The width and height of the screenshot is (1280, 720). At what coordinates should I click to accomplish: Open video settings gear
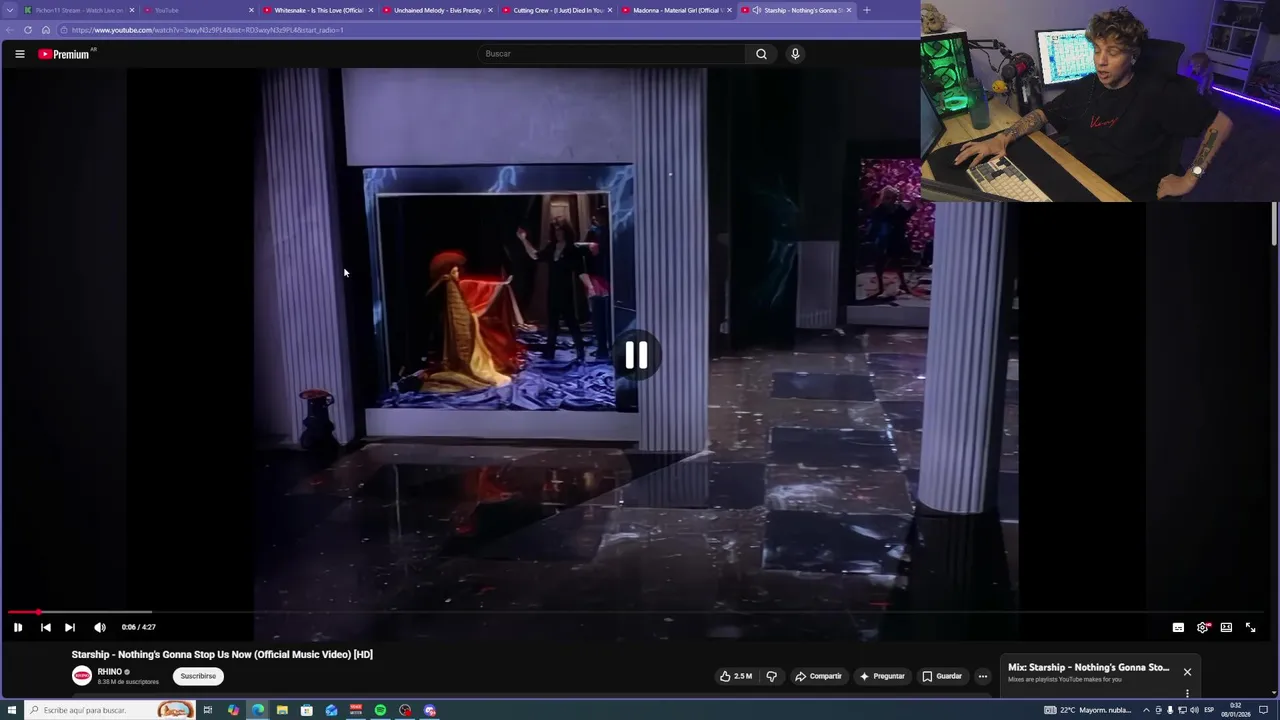[x=1203, y=627]
